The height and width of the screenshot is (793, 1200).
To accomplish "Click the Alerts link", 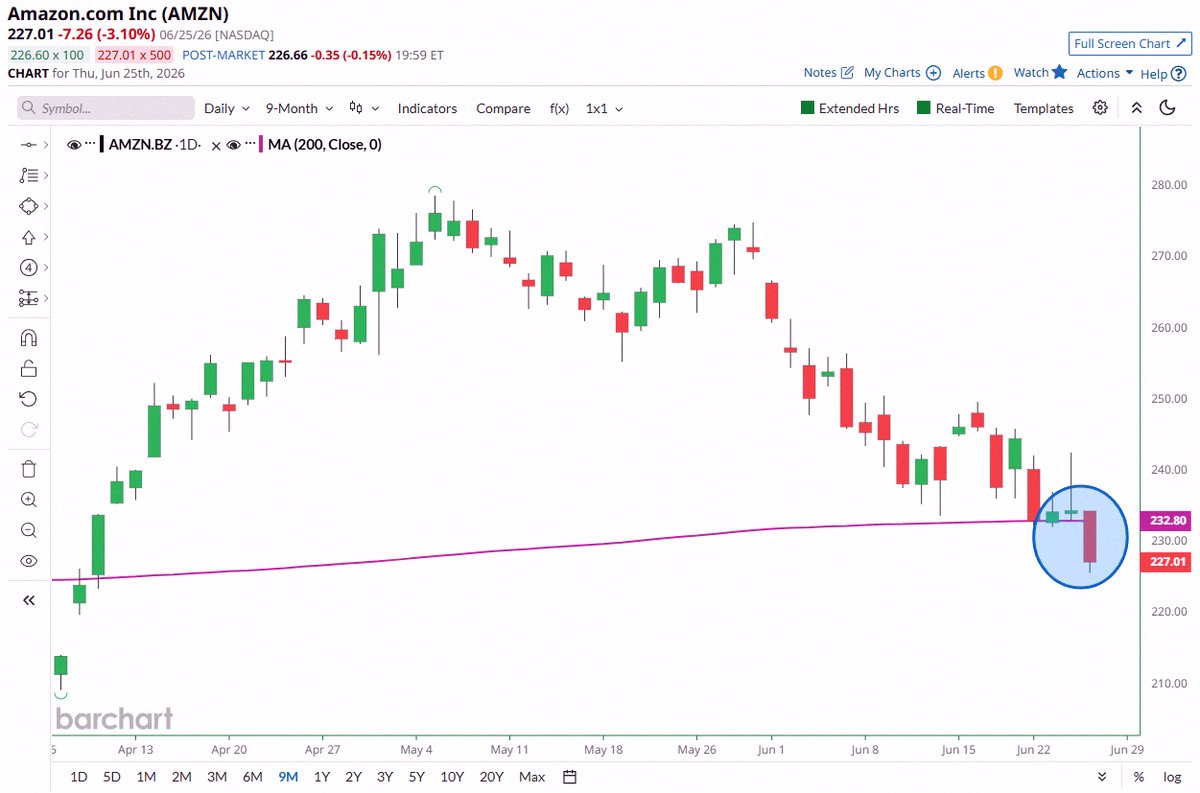I will point(968,73).
